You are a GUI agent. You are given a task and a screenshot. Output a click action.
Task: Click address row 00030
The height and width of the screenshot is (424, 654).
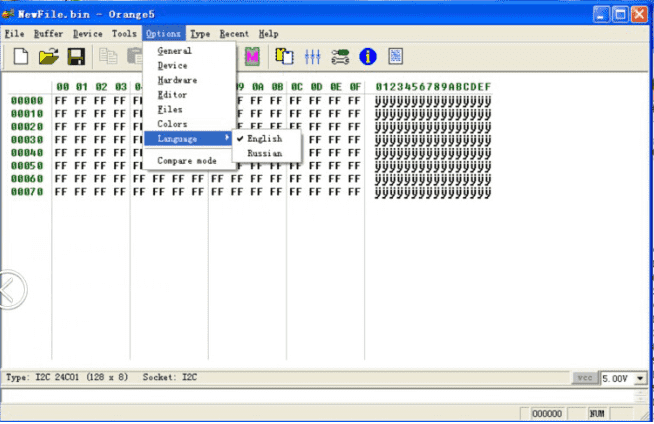pyautogui.click(x=27, y=139)
